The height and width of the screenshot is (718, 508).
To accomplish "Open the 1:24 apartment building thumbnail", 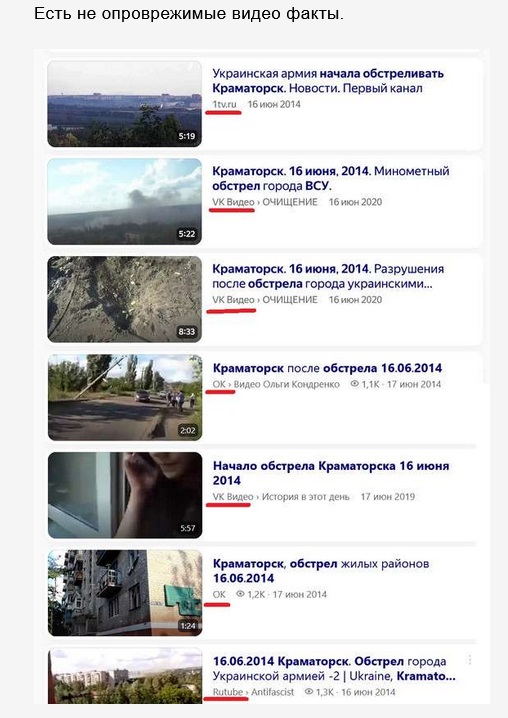I will 125,593.
